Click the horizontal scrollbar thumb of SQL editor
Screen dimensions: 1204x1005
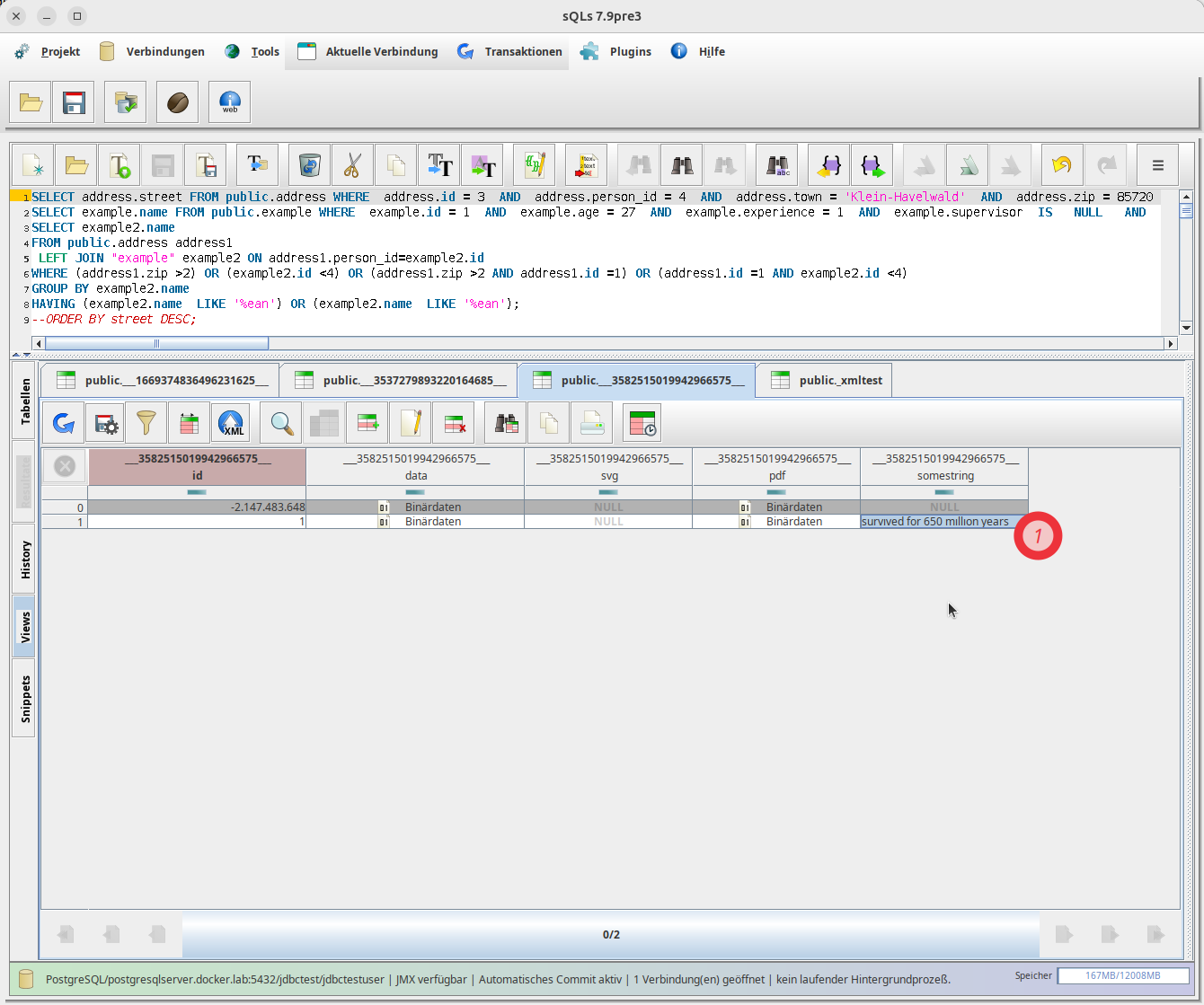pyautogui.click(x=156, y=343)
